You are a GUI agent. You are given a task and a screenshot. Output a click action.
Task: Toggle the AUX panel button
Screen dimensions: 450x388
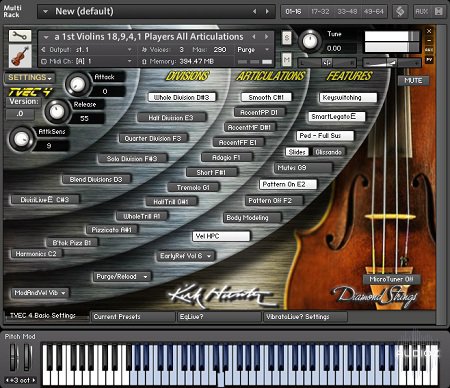(421, 12)
